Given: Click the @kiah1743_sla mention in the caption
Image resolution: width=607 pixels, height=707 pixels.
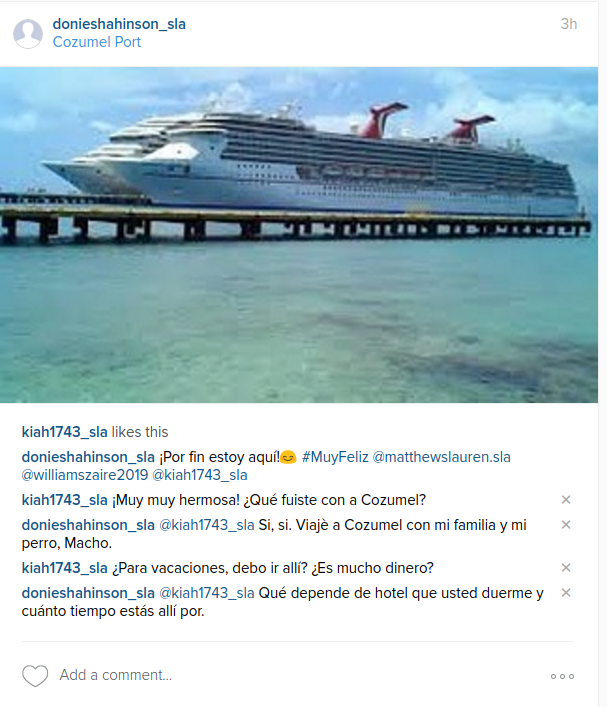Looking at the screenshot, I should [200, 475].
